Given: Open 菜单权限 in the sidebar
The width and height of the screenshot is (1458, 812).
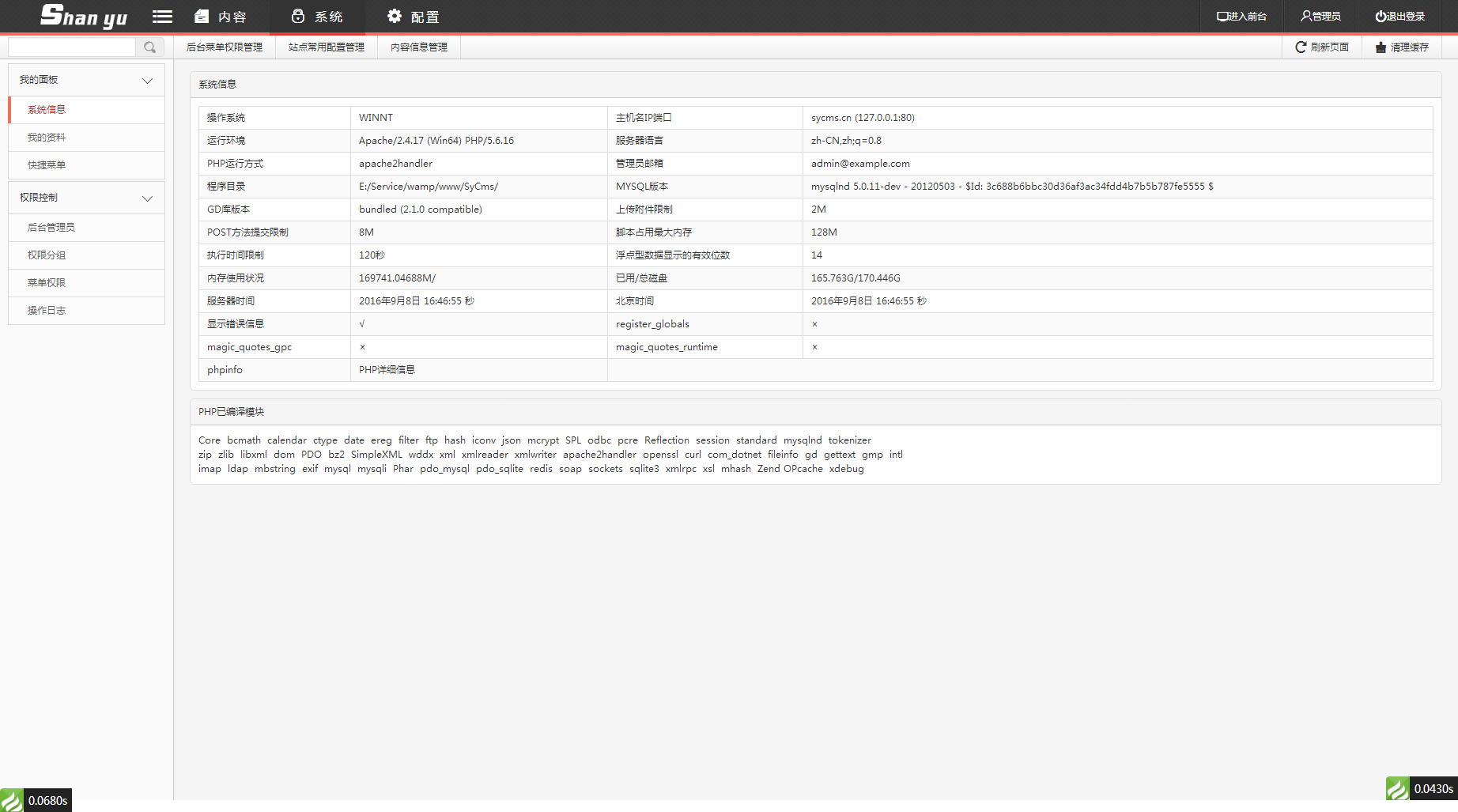Looking at the screenshot, I should 87,283.
